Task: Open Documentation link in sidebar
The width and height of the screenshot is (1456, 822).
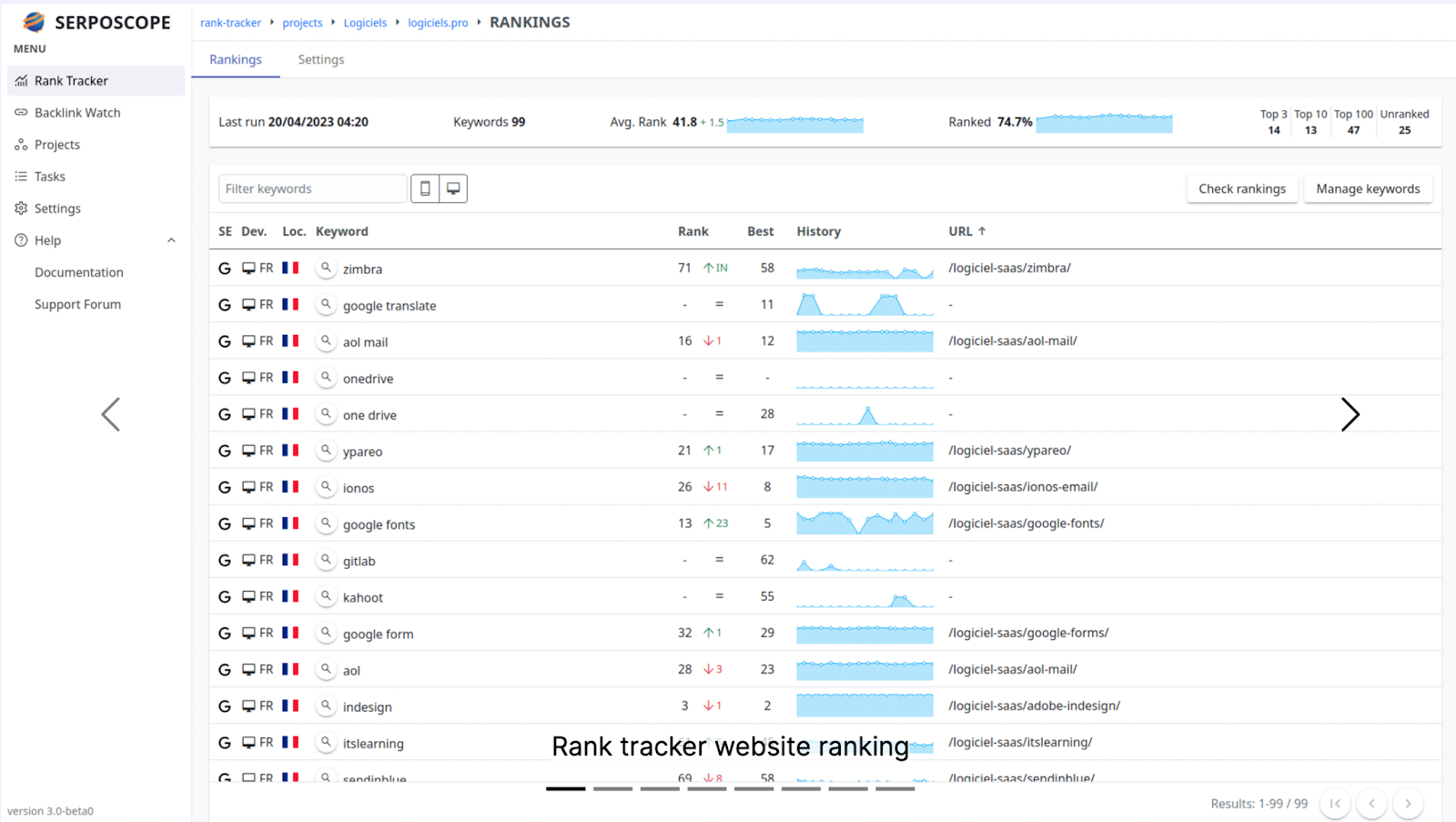Action: pos(79,272)
